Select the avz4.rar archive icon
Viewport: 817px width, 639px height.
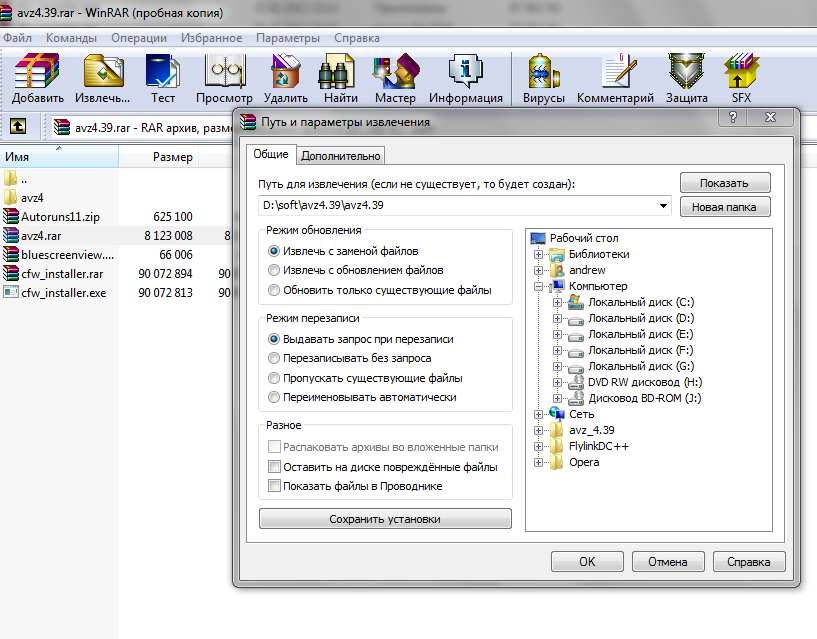click(10, 236)
